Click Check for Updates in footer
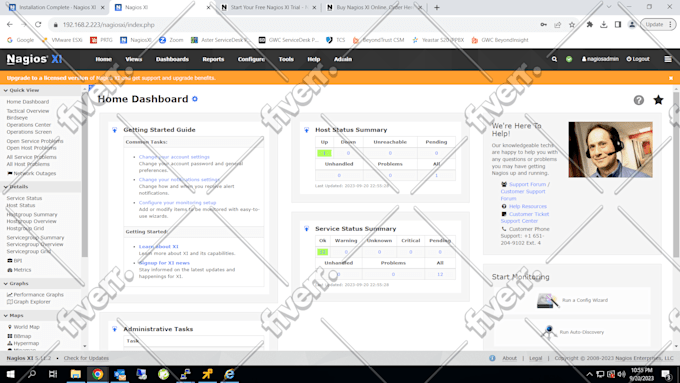The height and width of the screenshot is (383, 680). [86, 358]
